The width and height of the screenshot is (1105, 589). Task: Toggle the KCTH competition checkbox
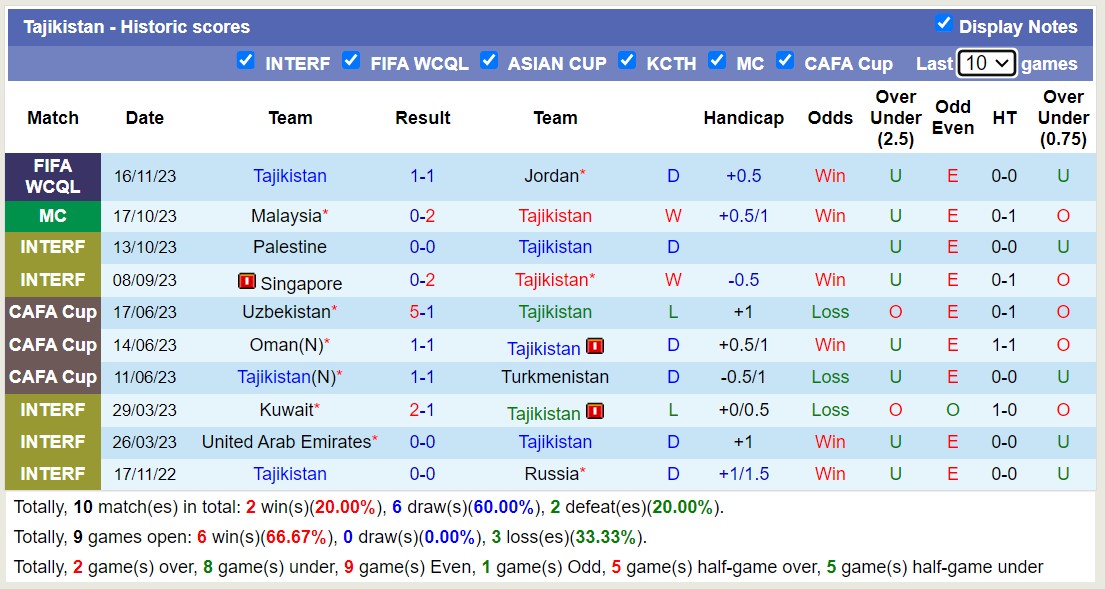627,60
